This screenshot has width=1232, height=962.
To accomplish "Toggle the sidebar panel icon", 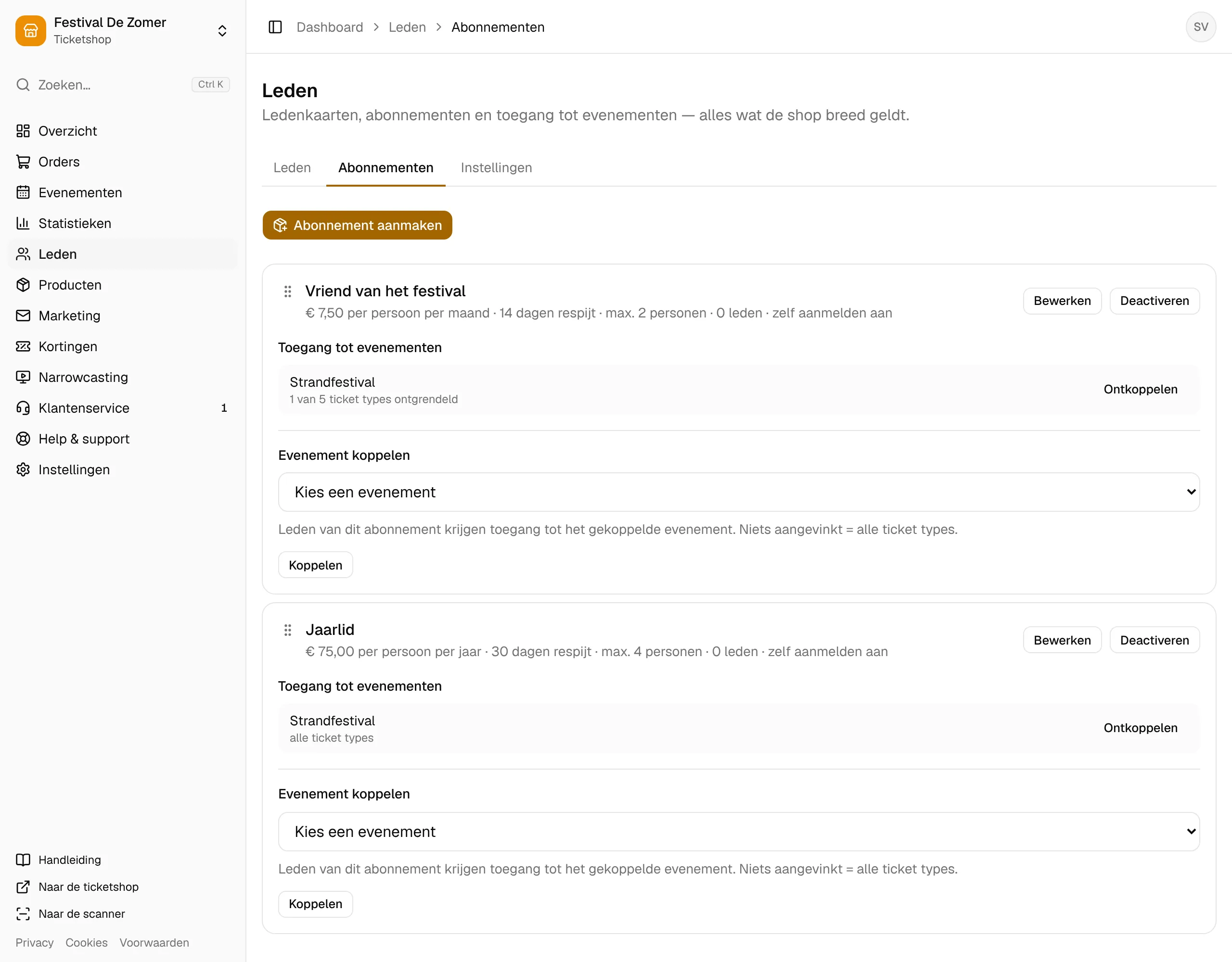I will (x=275, y=27).
